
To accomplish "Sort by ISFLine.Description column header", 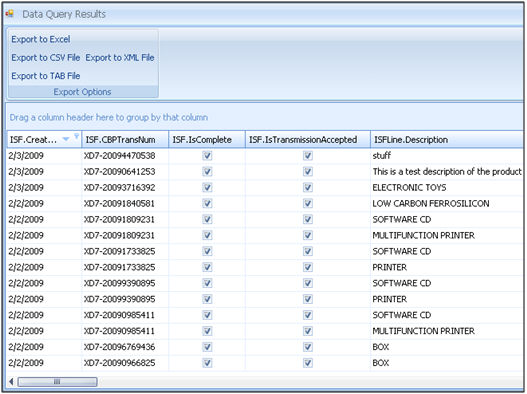I will tap(446, 140).
